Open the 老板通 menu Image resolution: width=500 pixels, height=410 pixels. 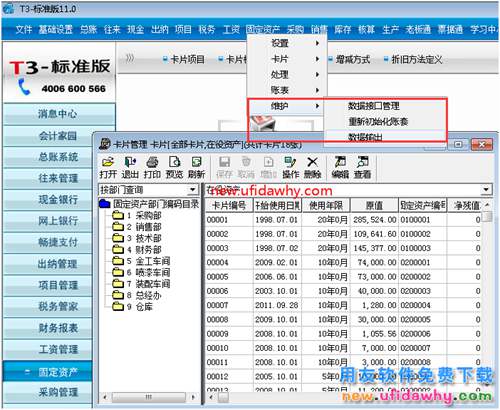tap(418, 30)
